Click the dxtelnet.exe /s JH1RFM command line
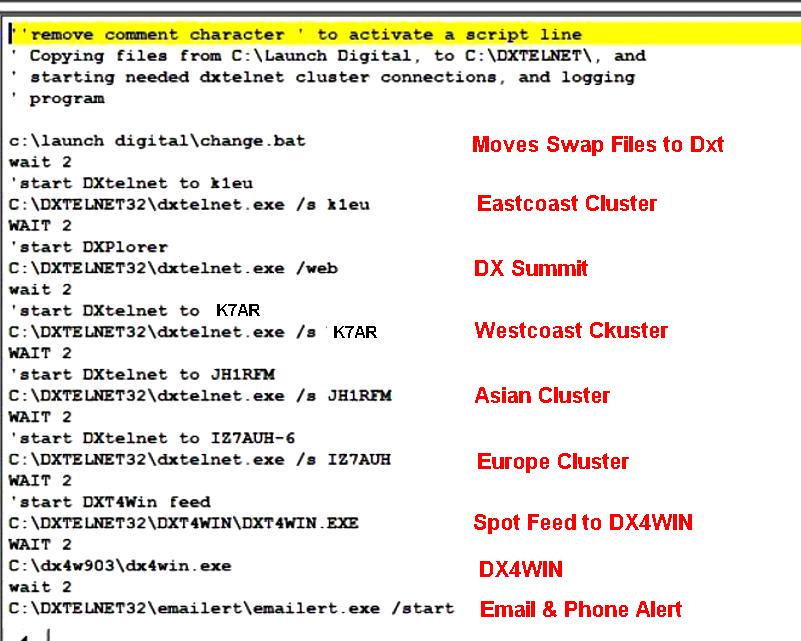This screenshot has width=801, height=641. pos(200,396)
